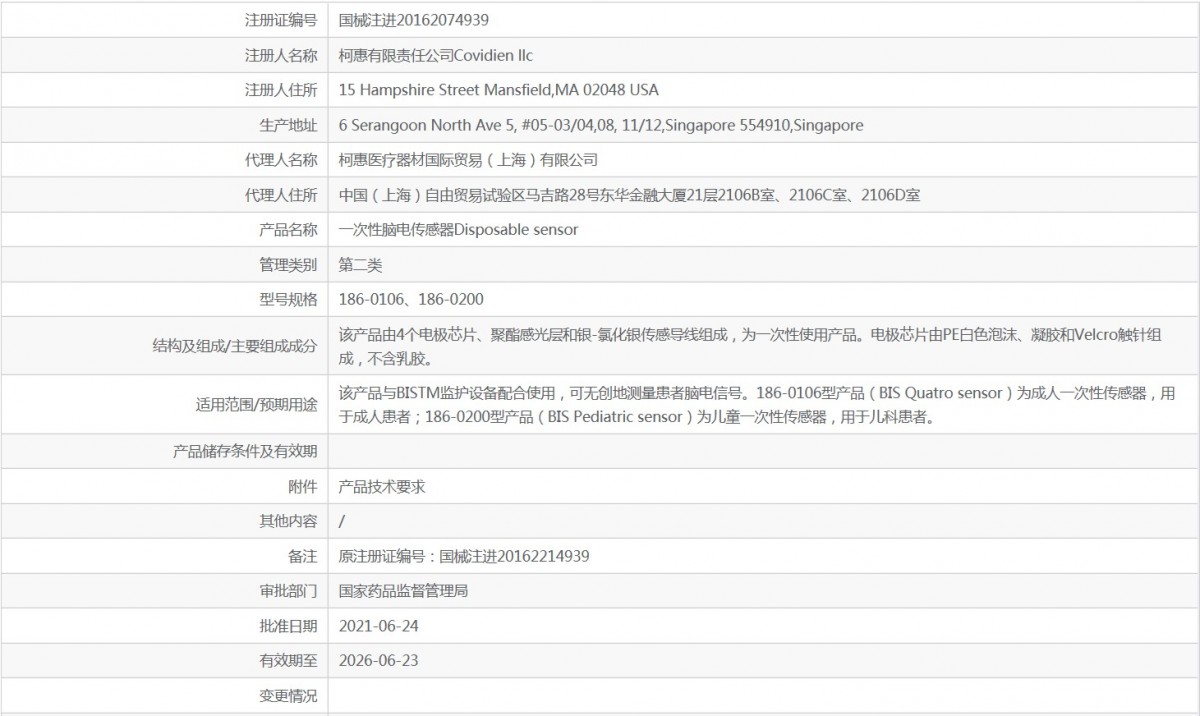Click the 附件 label
1200x716 pixels.
(303, 487)
